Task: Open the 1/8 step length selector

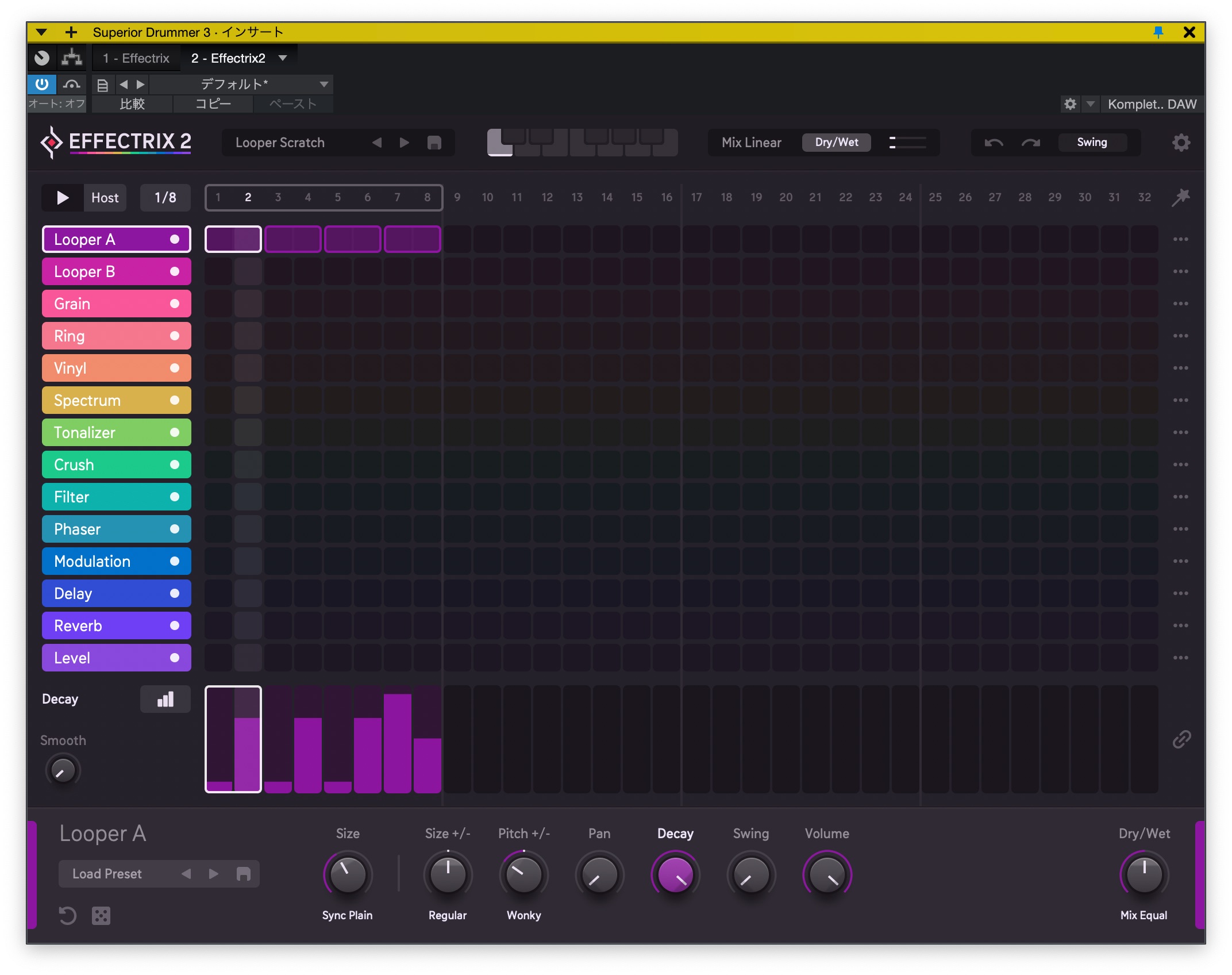Action: point(165,198)
